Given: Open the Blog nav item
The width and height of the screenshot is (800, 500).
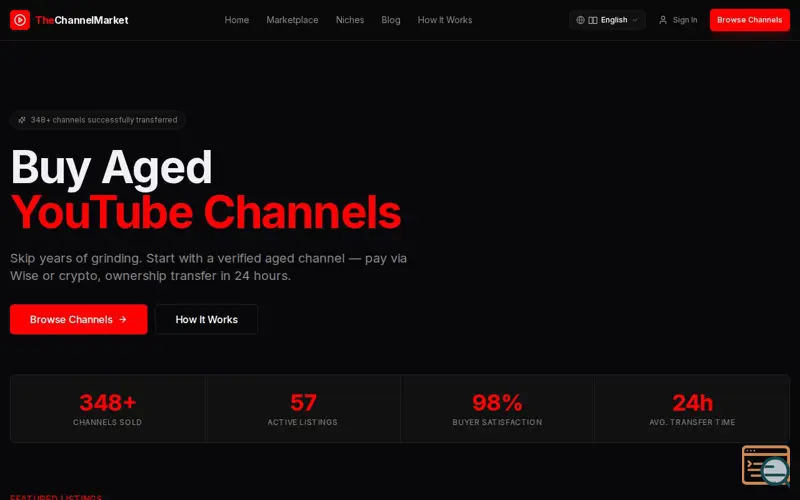Looking at the screenshot, I should [x=391, y=20].
